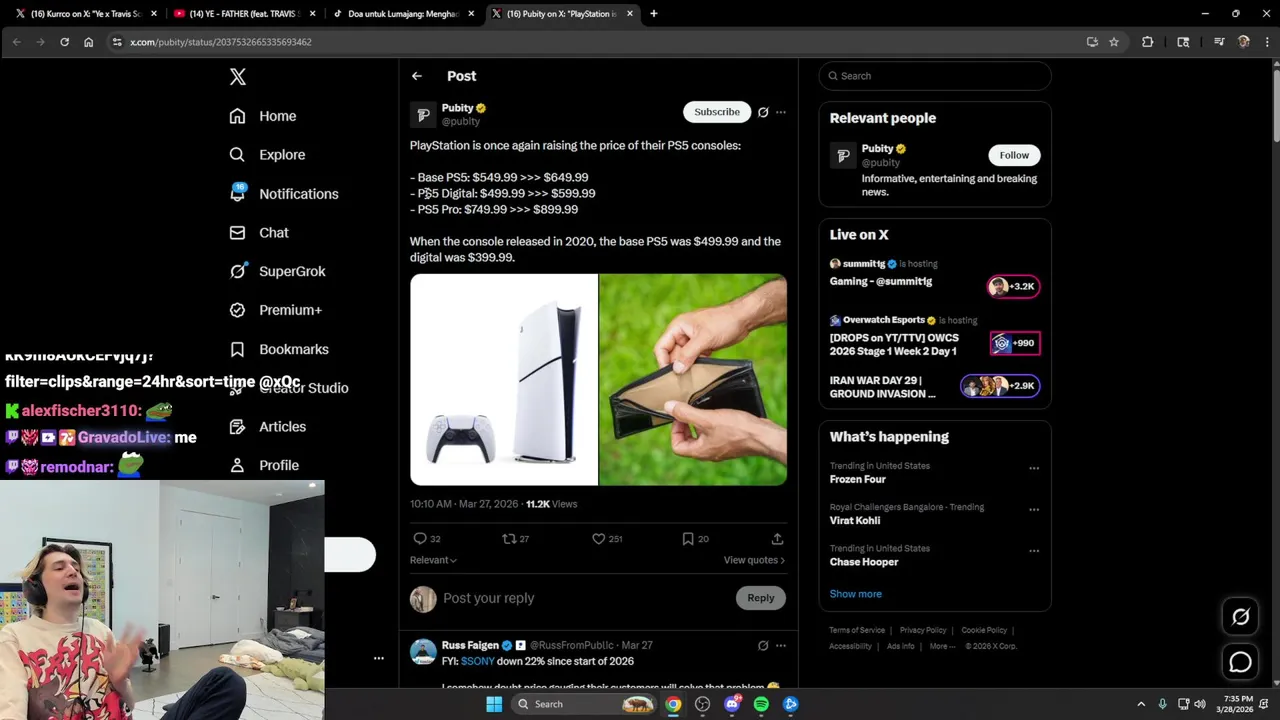Screen dimensions: 1280x720
Task: Follow Pubity in Relevant people
Action: pyautogui.click(x=1014, y=155)
